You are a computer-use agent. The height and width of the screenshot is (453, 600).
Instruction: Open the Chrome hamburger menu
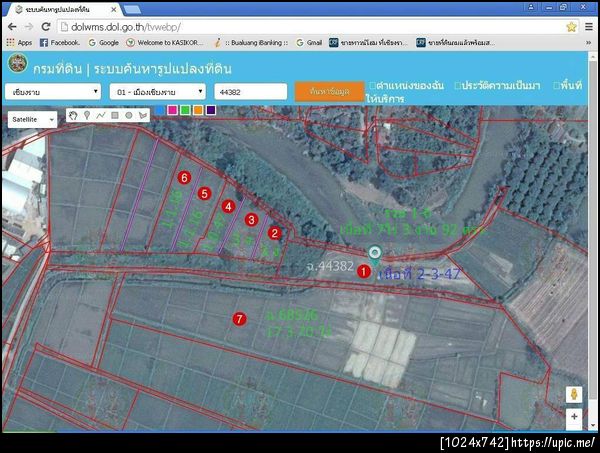589,27
